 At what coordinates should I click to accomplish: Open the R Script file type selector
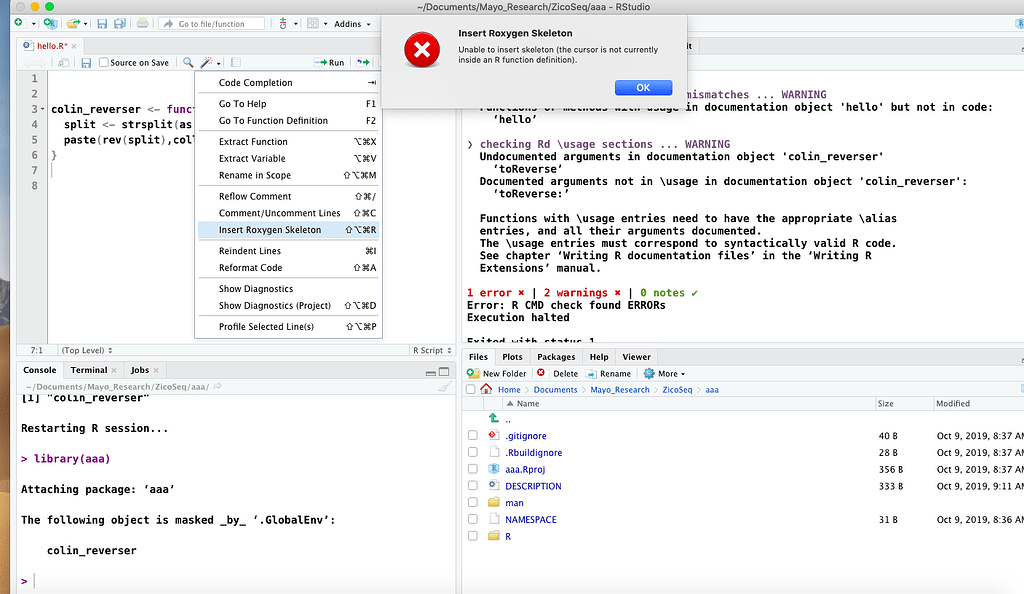[x=431, y=351]
